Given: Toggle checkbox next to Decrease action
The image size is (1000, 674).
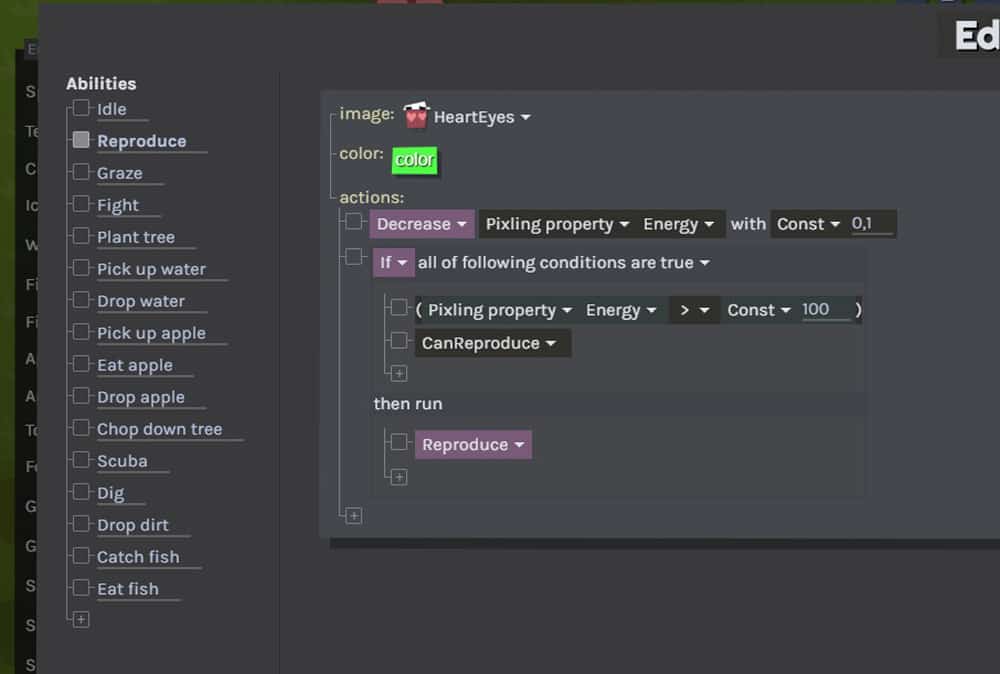Looking at the screenshot, I should pyautogui.click(x=353, y=222).
